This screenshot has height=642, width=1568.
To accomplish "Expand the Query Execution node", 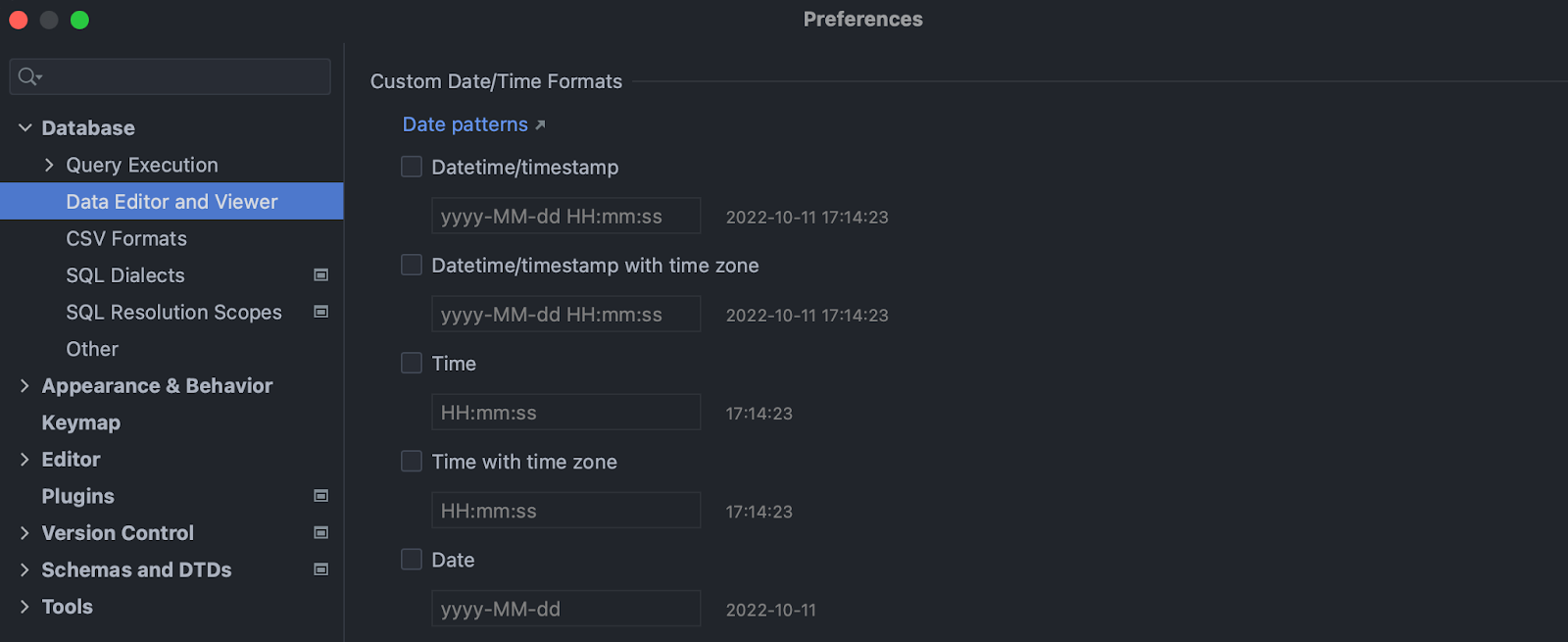I will click(49, 165).
